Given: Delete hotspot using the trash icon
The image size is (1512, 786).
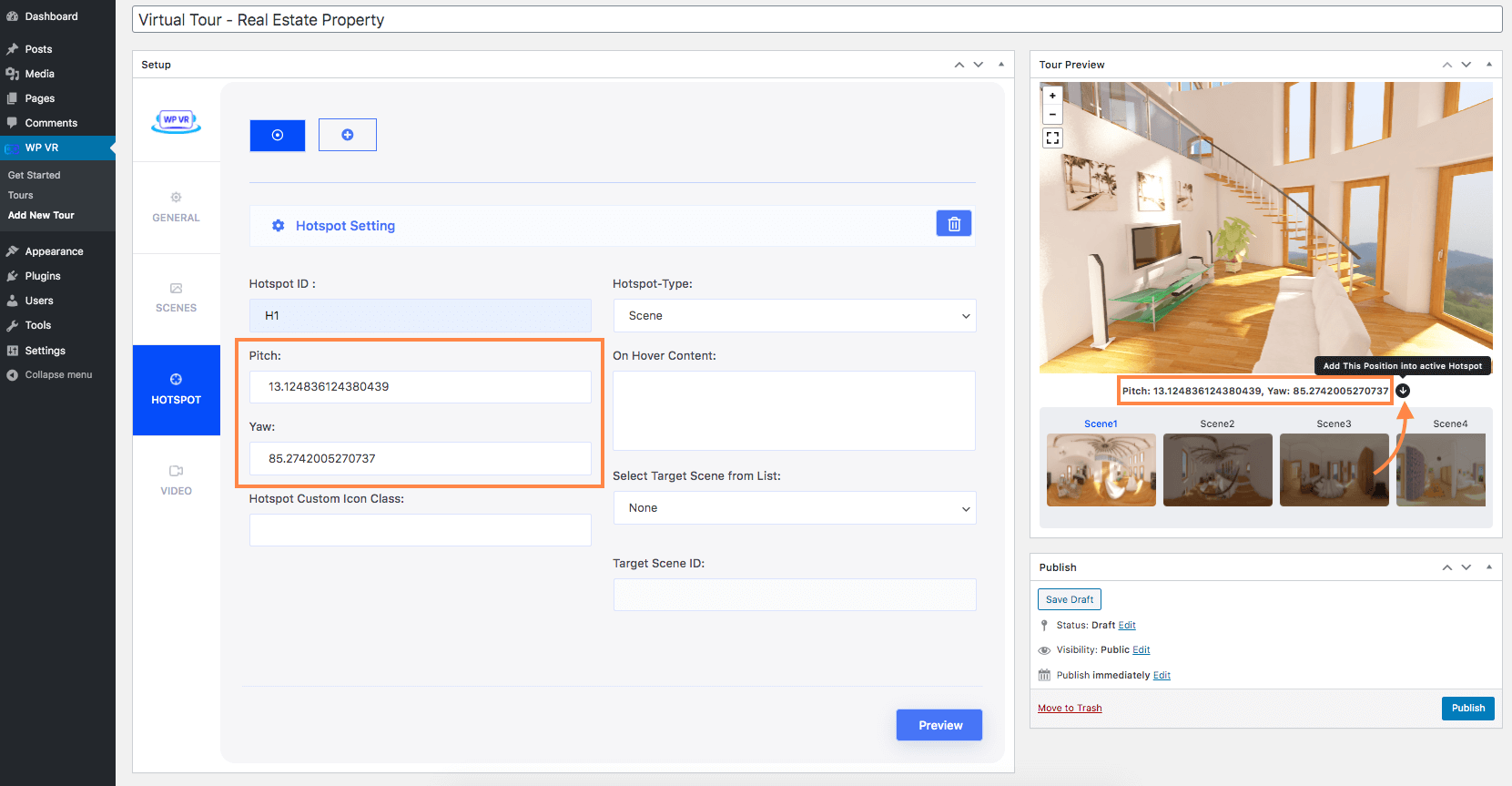Looking at the screenshot, I should tap(953, 224).
